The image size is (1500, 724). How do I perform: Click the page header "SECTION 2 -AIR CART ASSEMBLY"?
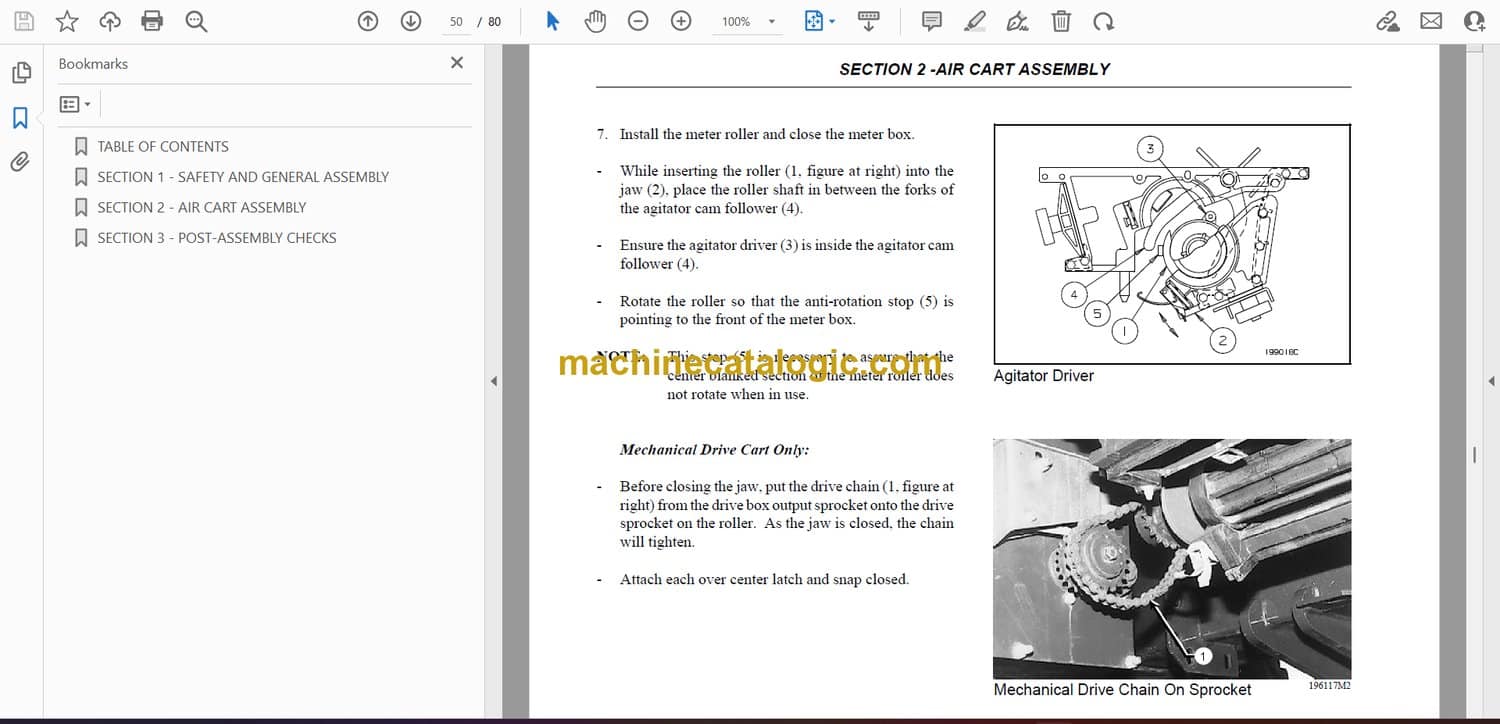(975, 69)
